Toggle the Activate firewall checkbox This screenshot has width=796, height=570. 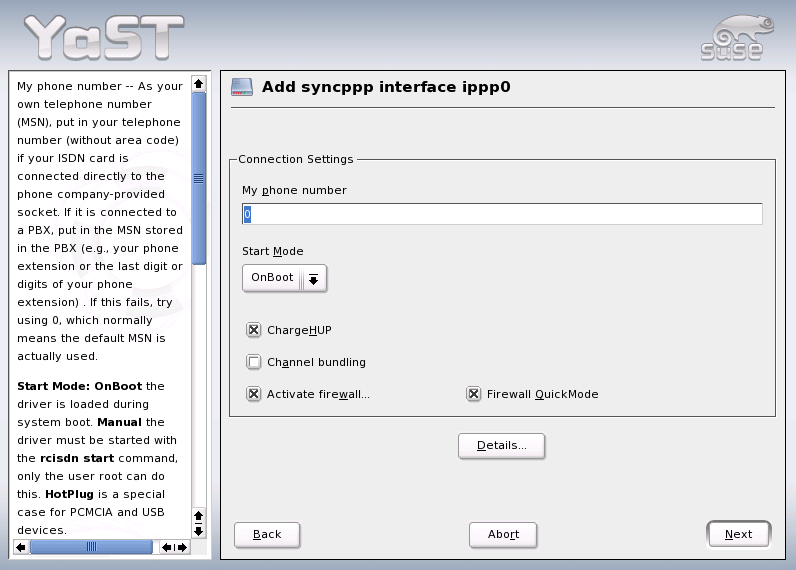(x=254, y=394)
